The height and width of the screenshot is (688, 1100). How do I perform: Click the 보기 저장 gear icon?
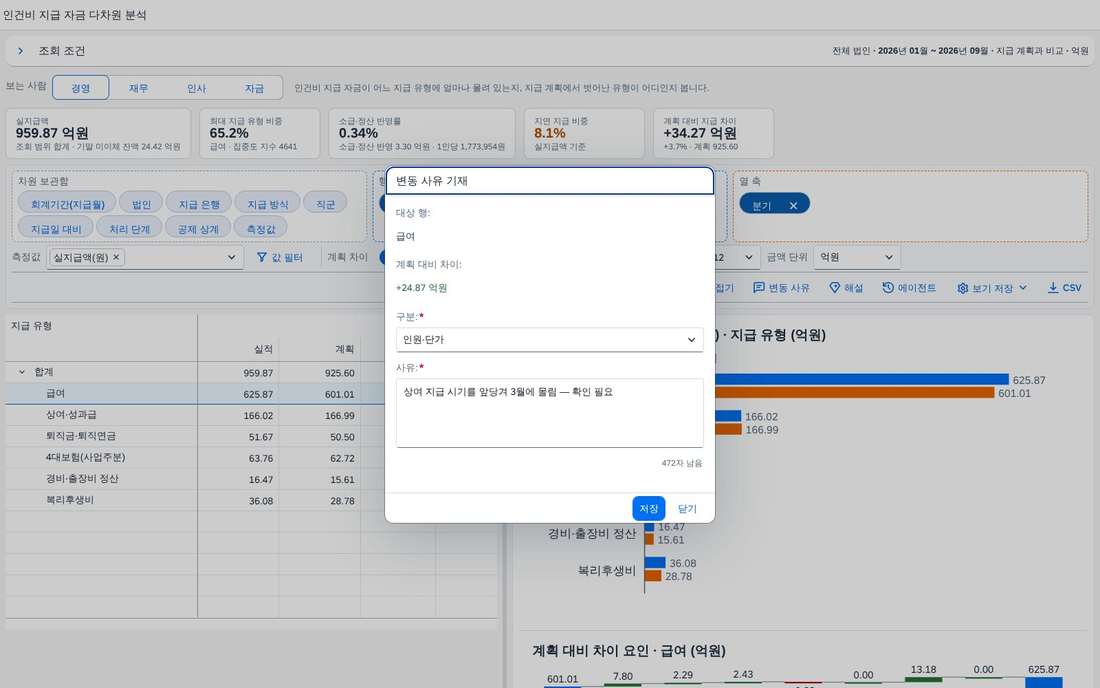962,288
